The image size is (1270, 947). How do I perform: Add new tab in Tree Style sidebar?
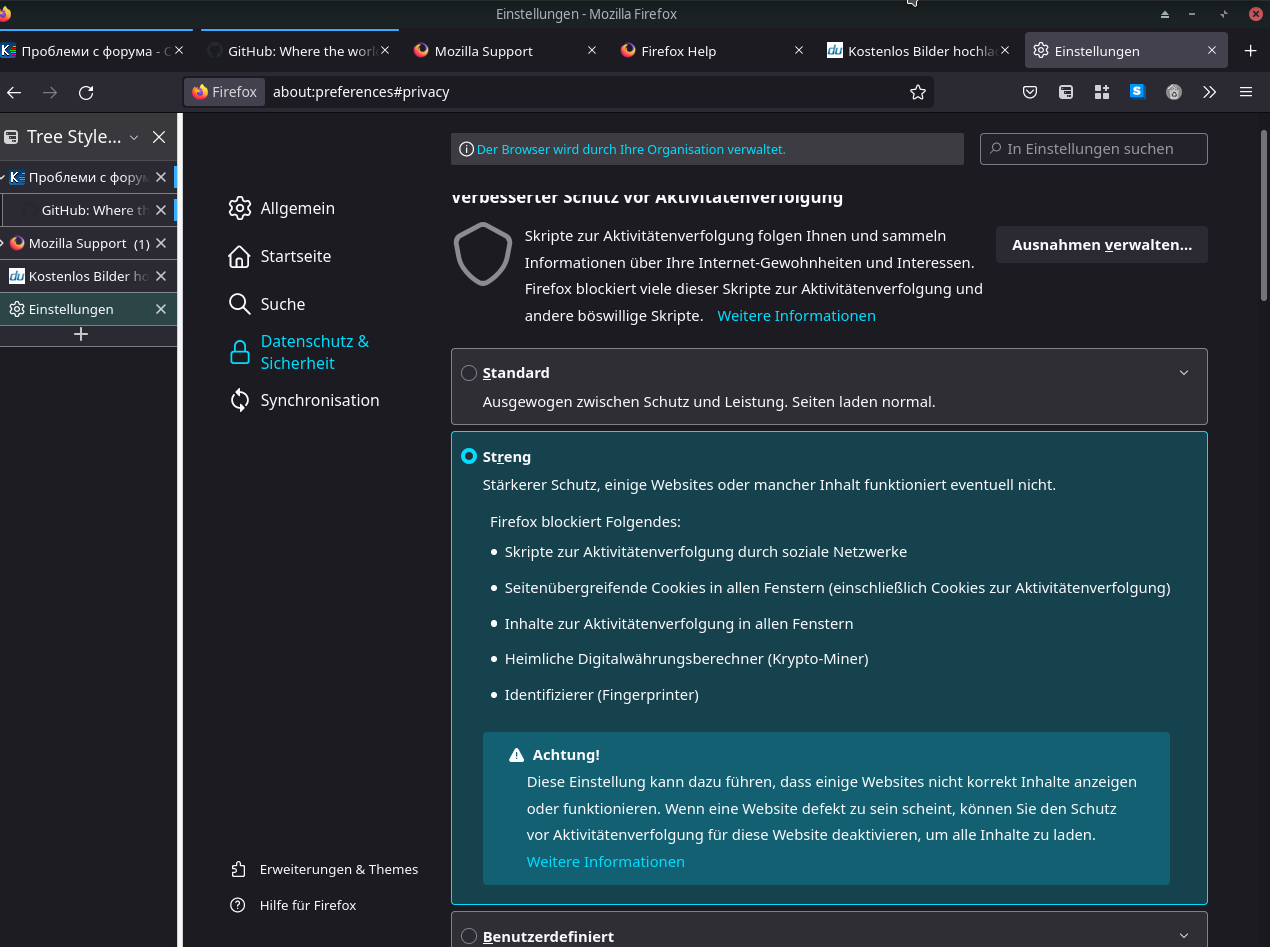81,334
